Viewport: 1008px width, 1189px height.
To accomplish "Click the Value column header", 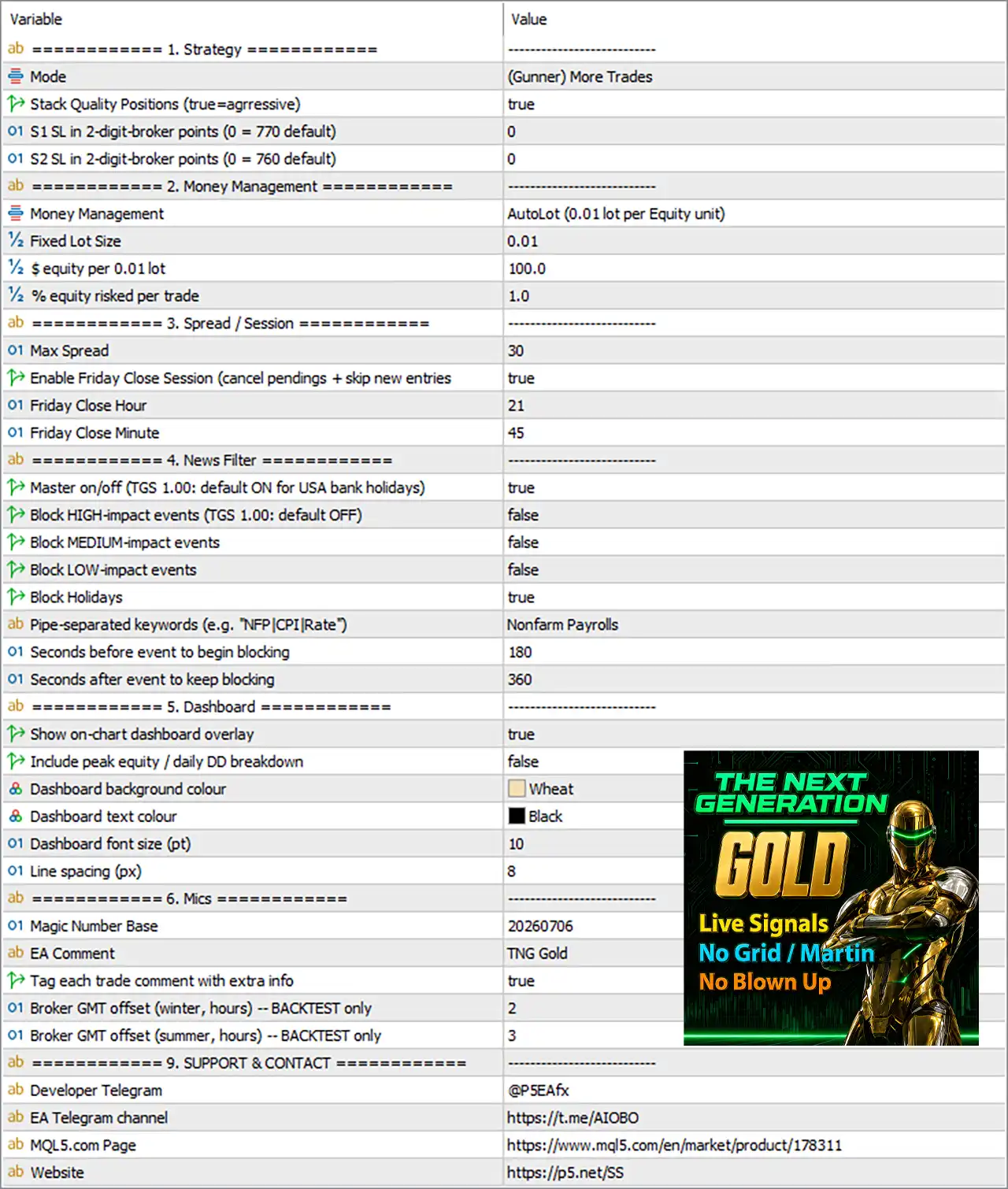I will tap(529, 19).
